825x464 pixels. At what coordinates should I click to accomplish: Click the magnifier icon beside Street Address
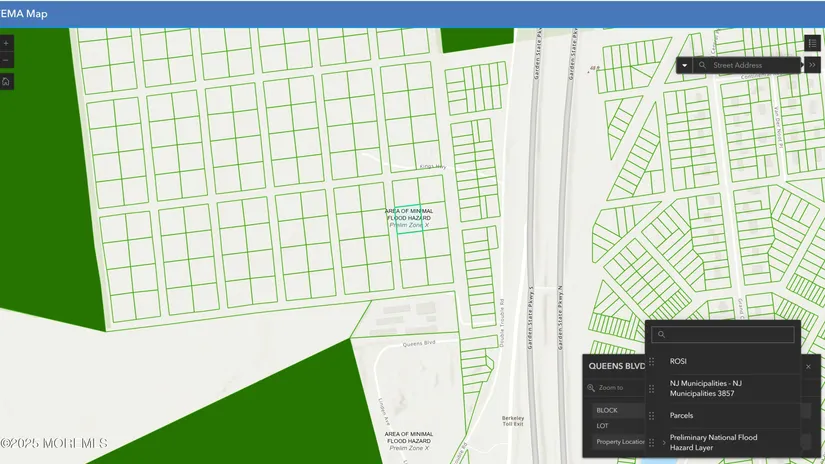703,65
